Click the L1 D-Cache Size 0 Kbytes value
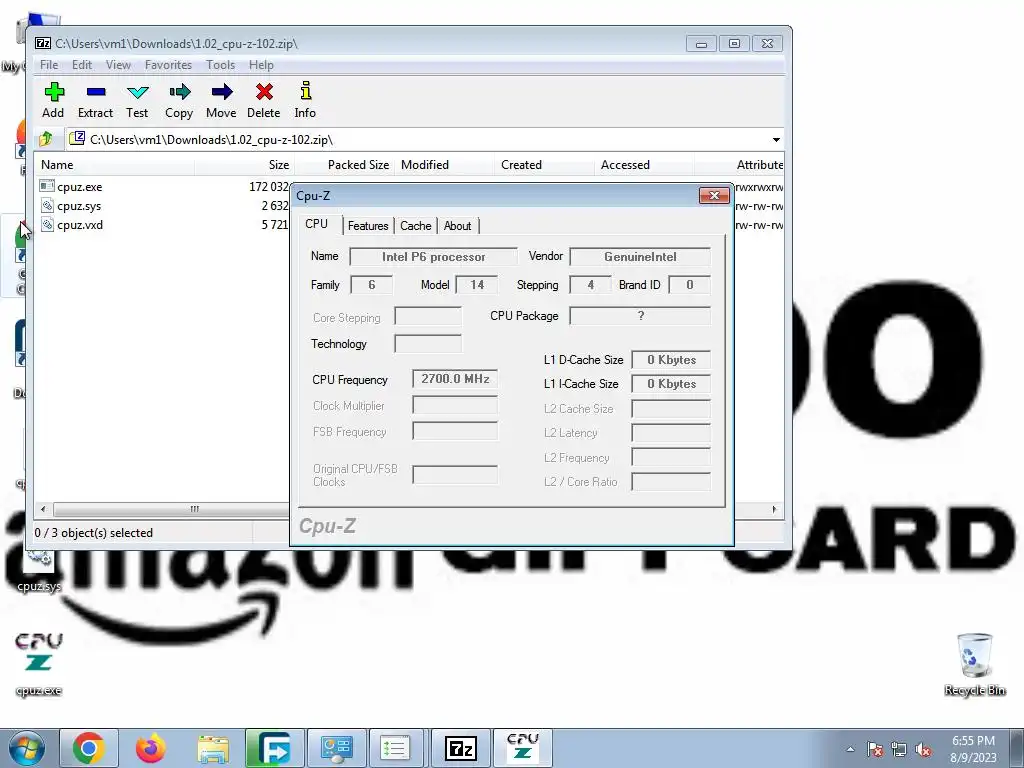 (671, 360)
